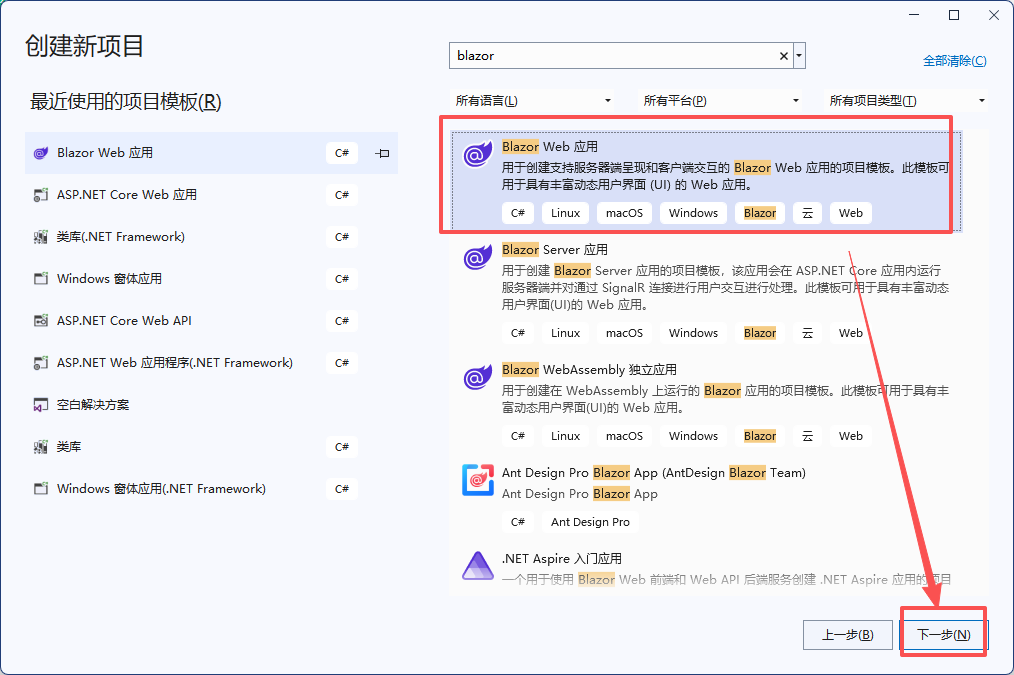Open the 所有平台(P) filter dropdown
Screen dimensions: 1014x675
tap(721, 101)
